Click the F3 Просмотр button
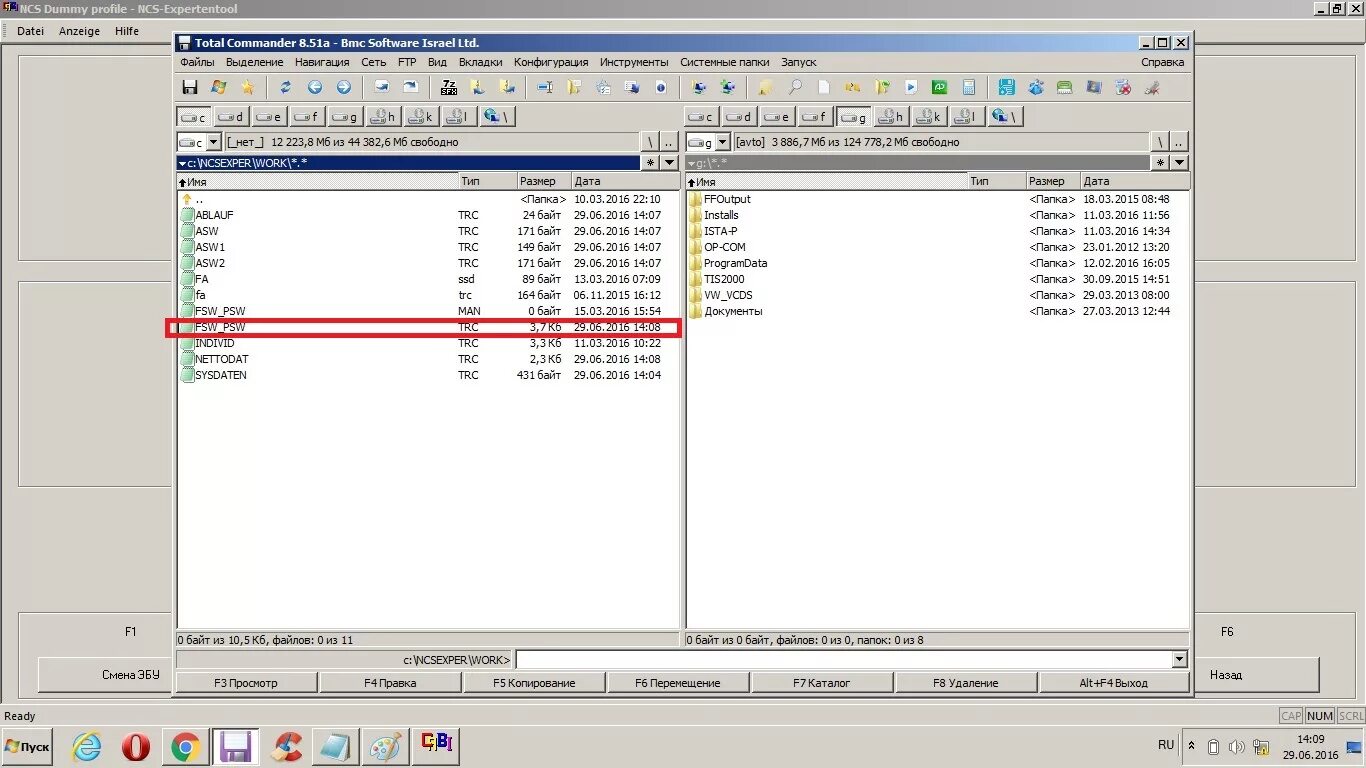The height and width of the screenshot is (768, 1366). point(246,683)
